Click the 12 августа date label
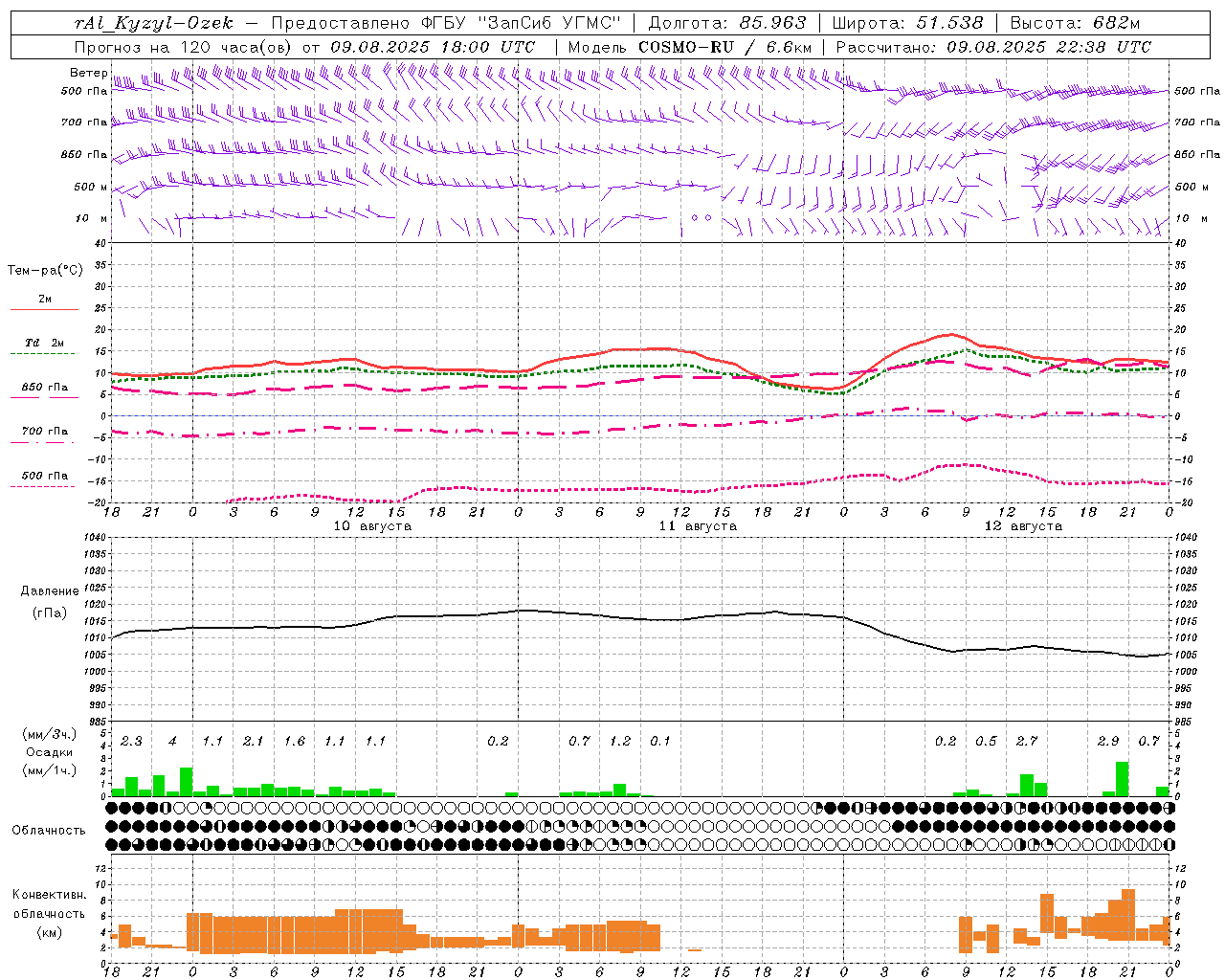This screenshot has height=980, width=1225. tap(1023, 525)
